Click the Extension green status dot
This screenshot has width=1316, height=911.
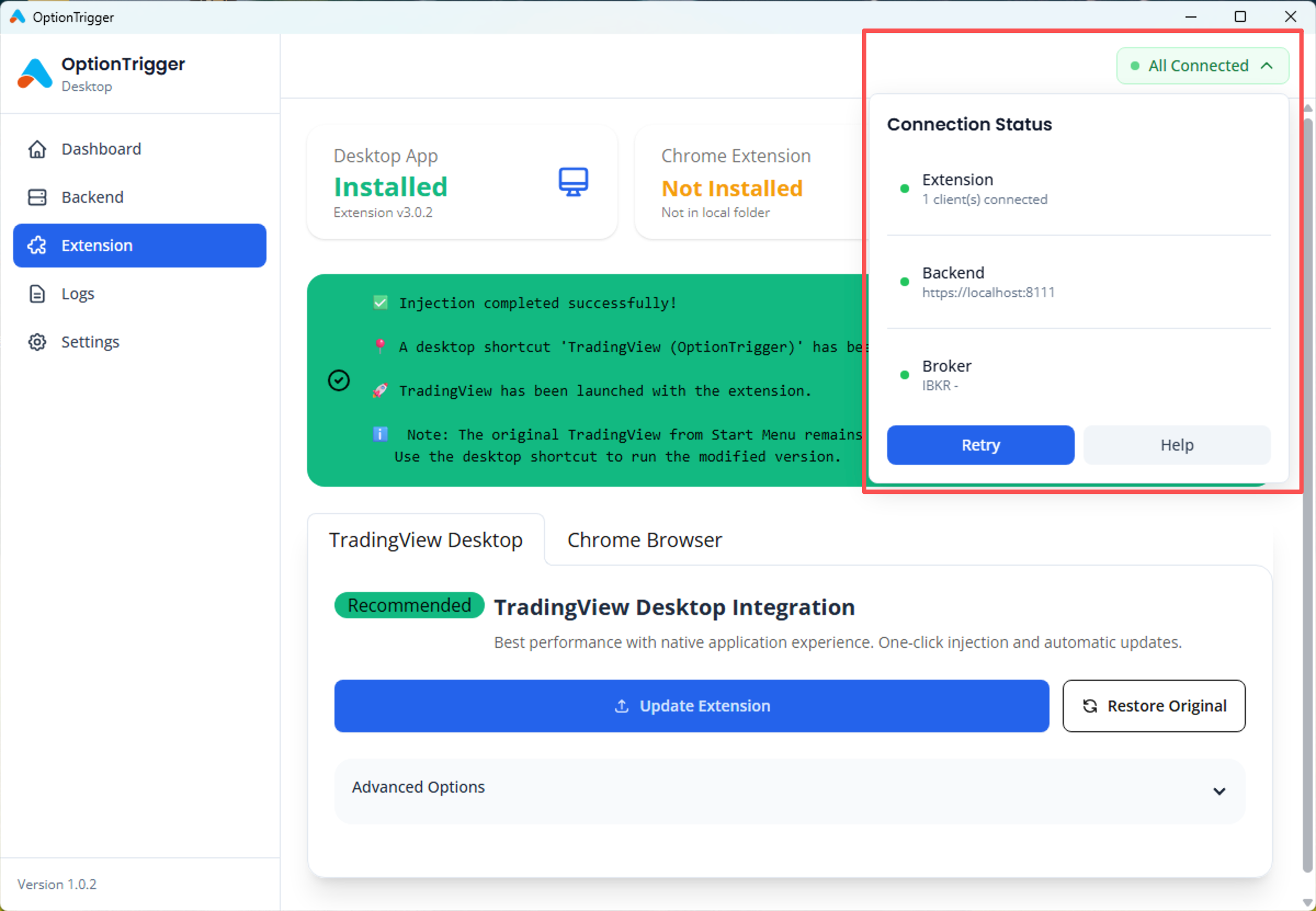904,189
